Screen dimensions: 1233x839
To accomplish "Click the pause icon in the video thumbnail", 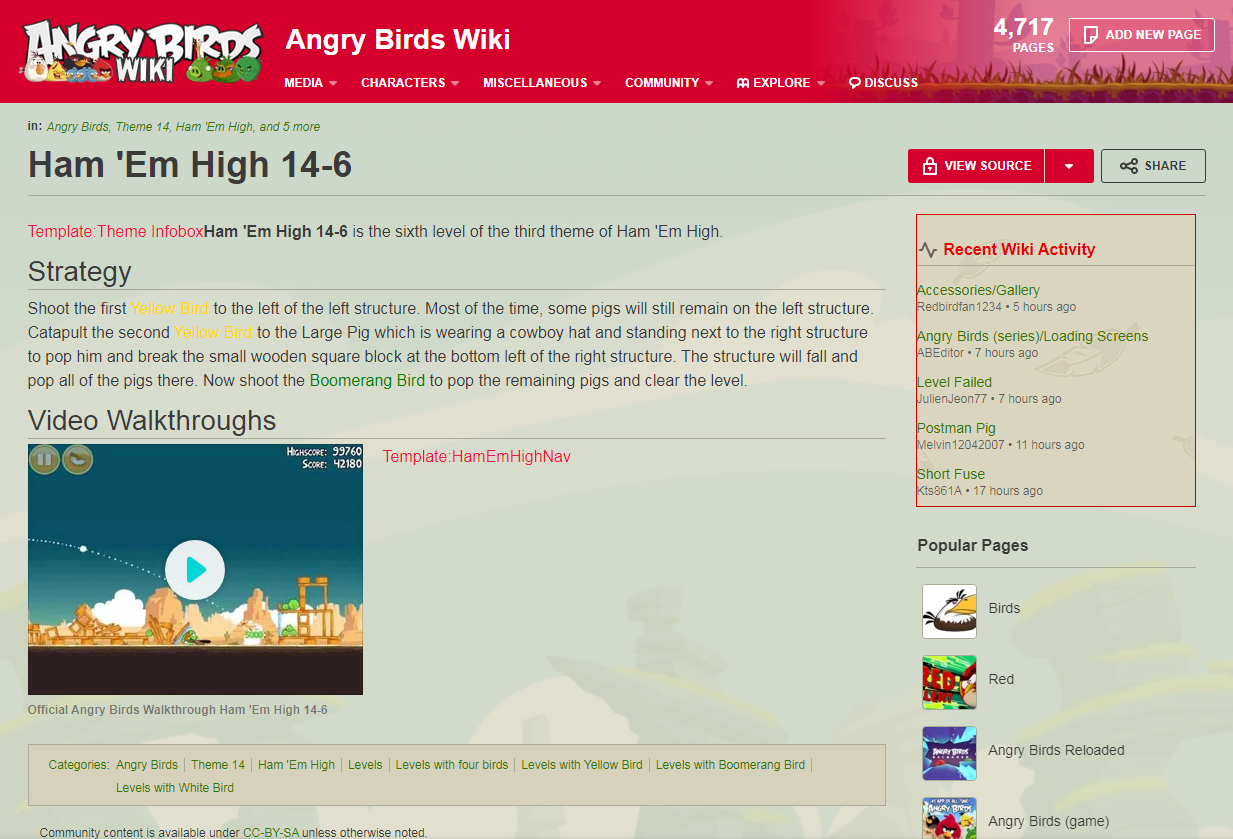I will pyautogui.click(x=44, y=459).
